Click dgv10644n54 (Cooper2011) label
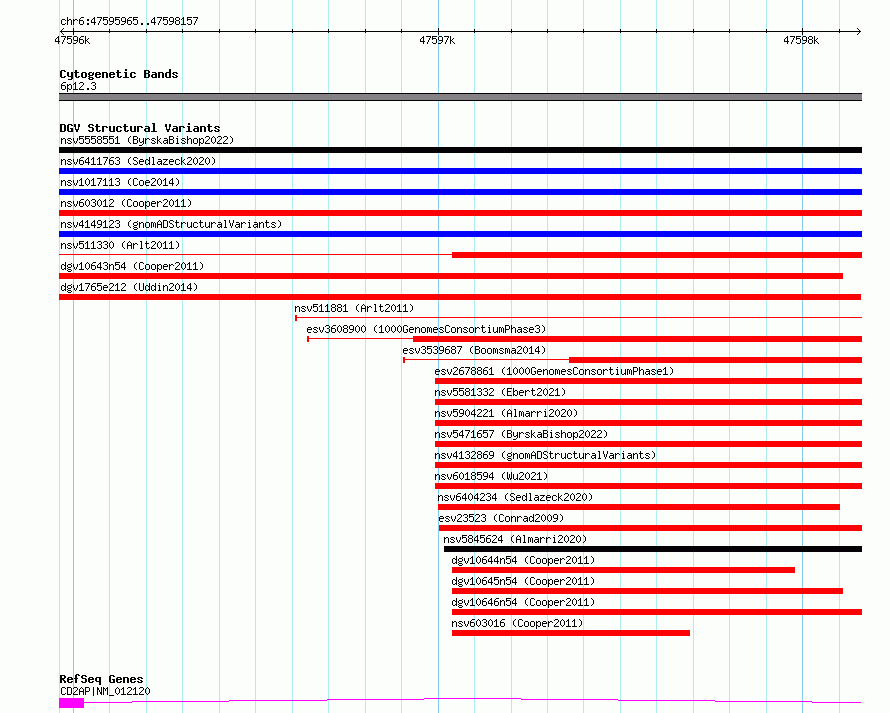This screenshot has height=713, width=890. 523,560
